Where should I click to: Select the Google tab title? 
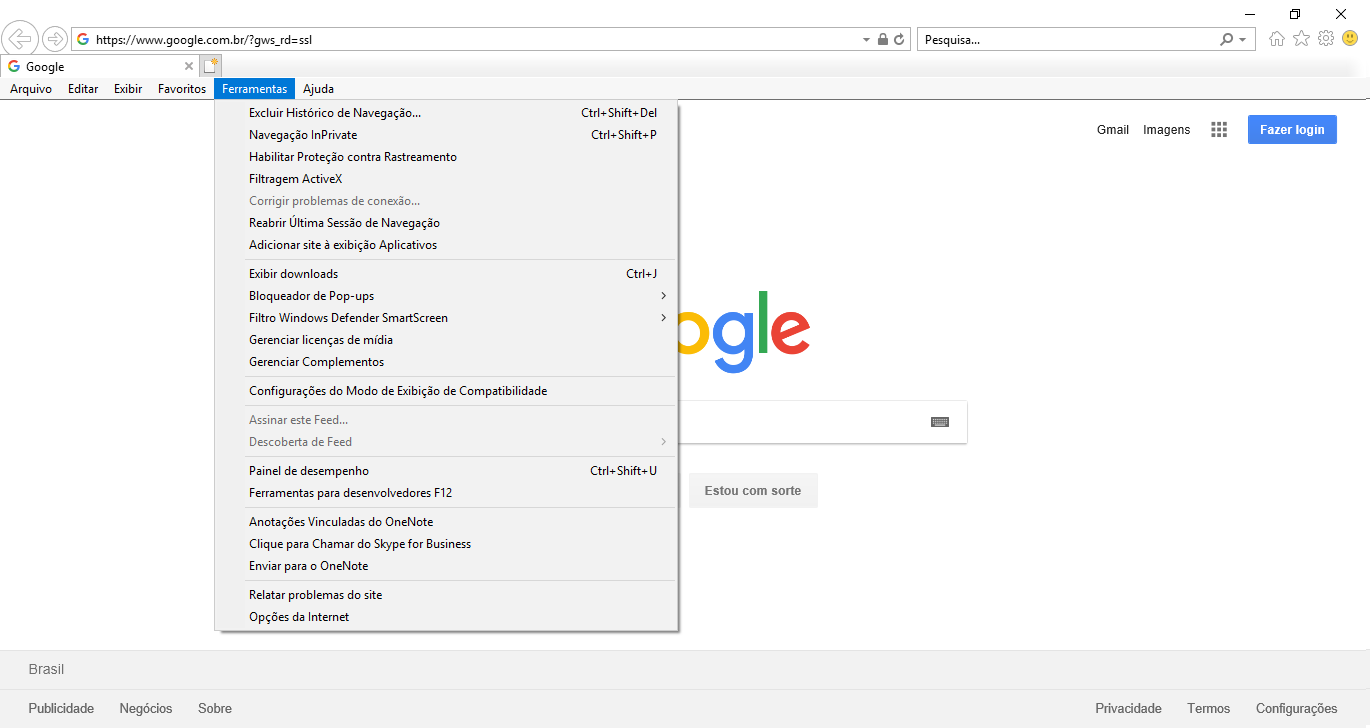click(45, 67)
